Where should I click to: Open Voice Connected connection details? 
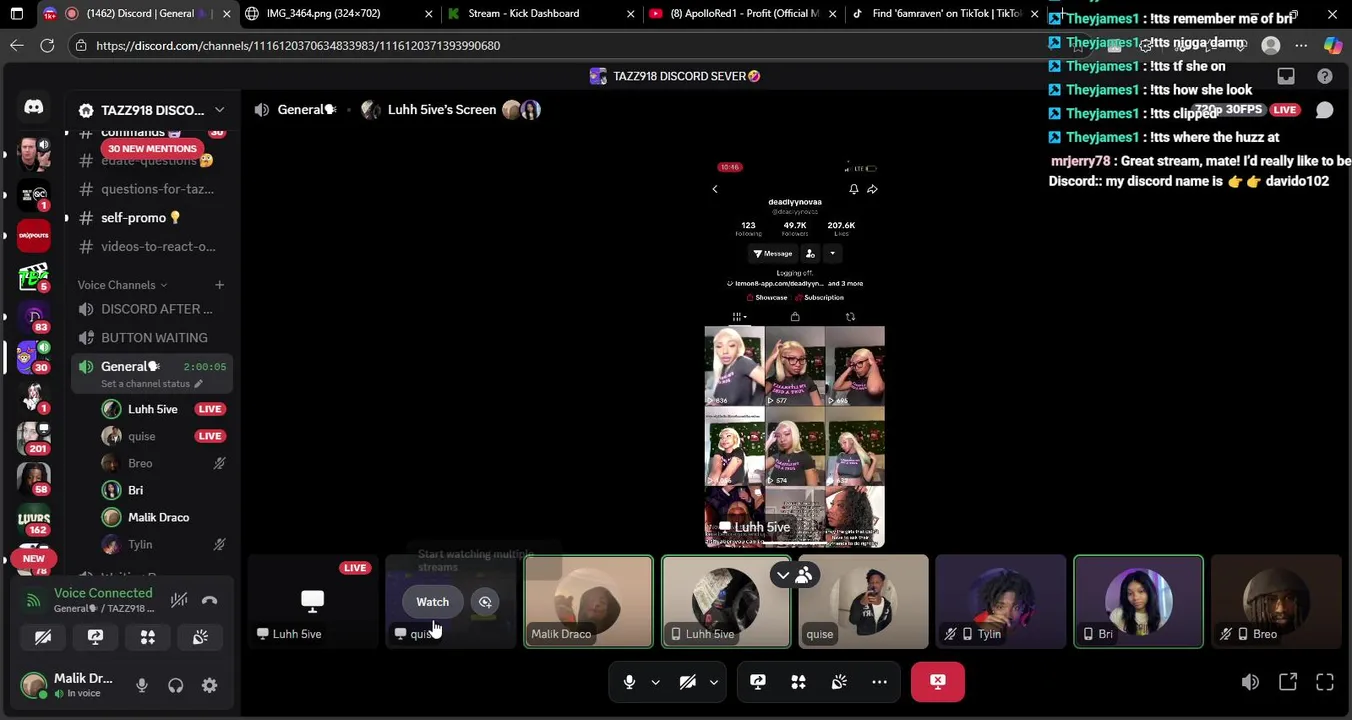(x=103, y=593)
